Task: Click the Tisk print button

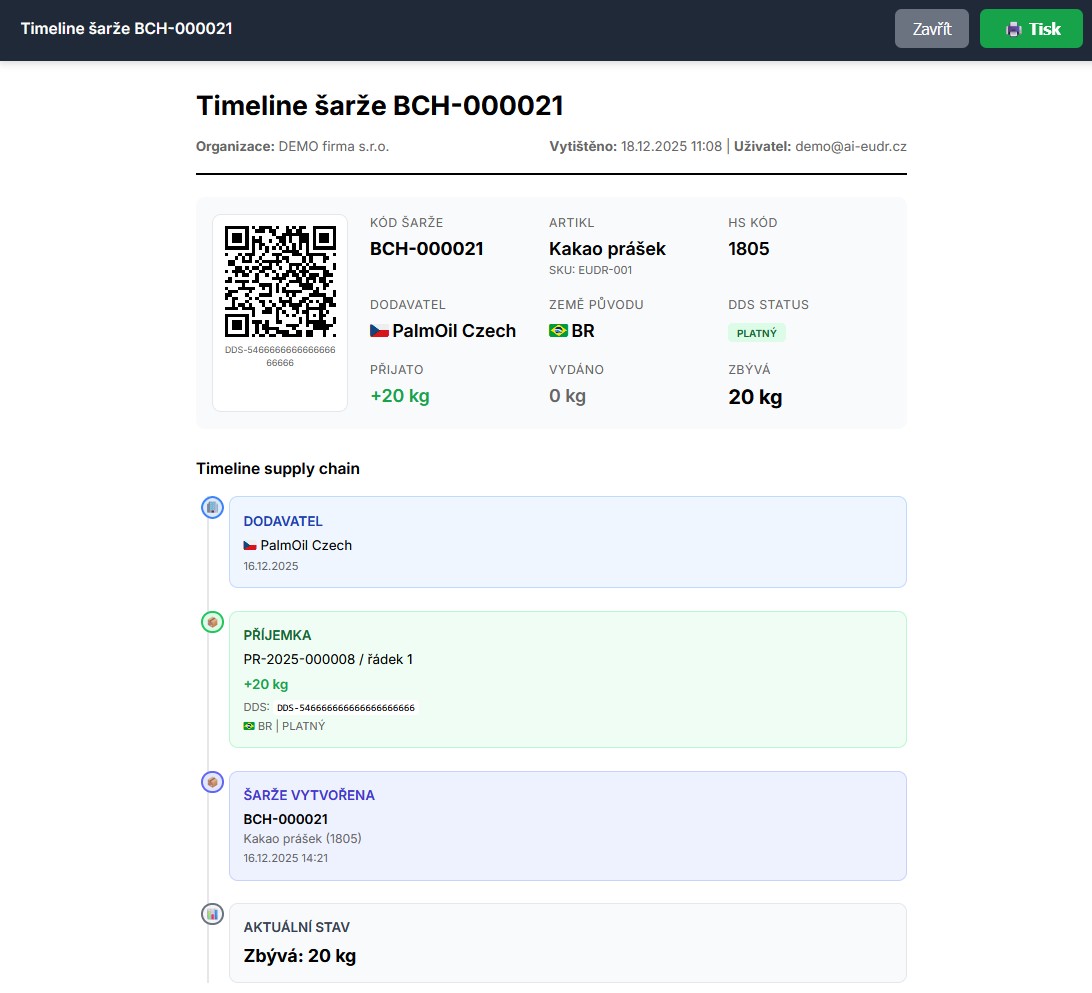Action: [x=1031, y=29]
